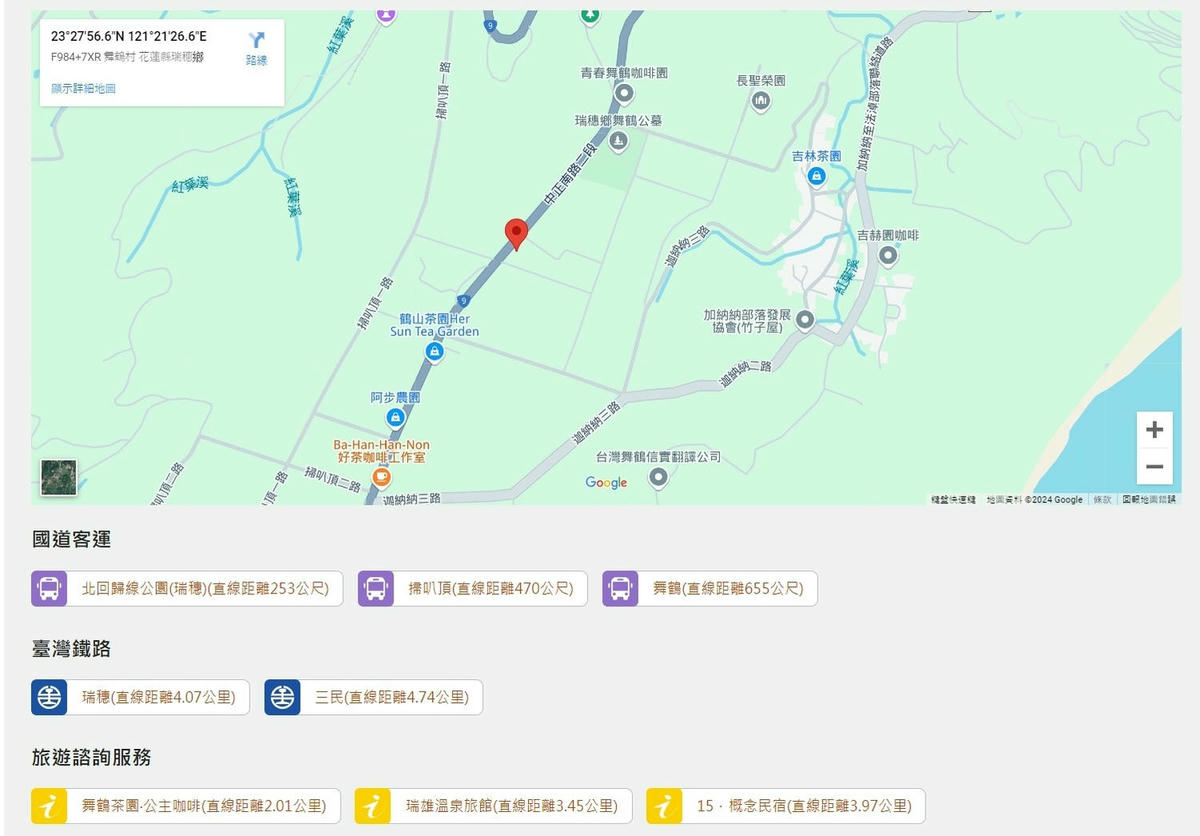
Task: Click the 吉赫園咖啡 map marker
Action: (x=888, y=255)
